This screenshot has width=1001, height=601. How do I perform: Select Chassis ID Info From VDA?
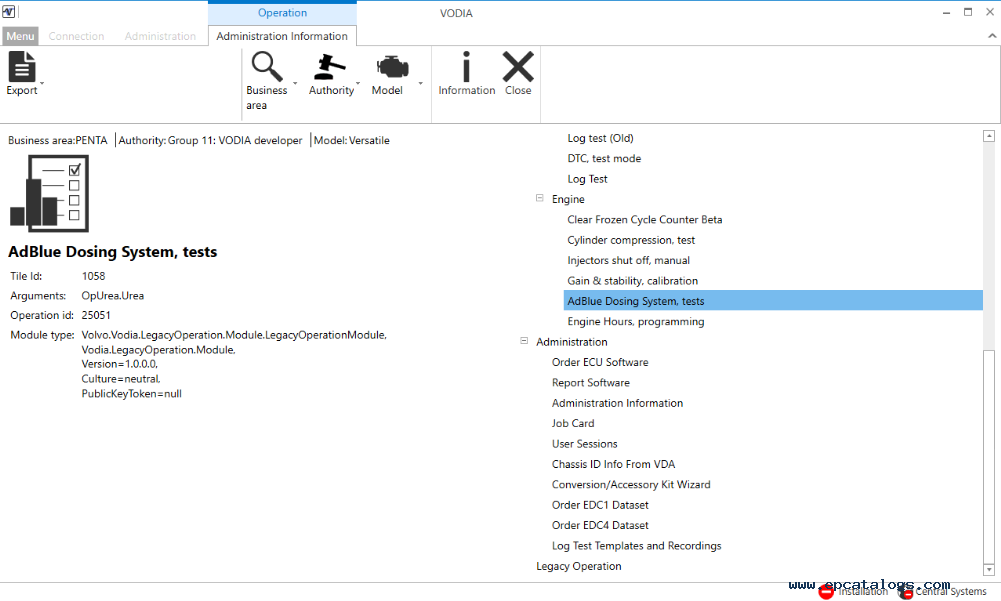pos(613,464)
